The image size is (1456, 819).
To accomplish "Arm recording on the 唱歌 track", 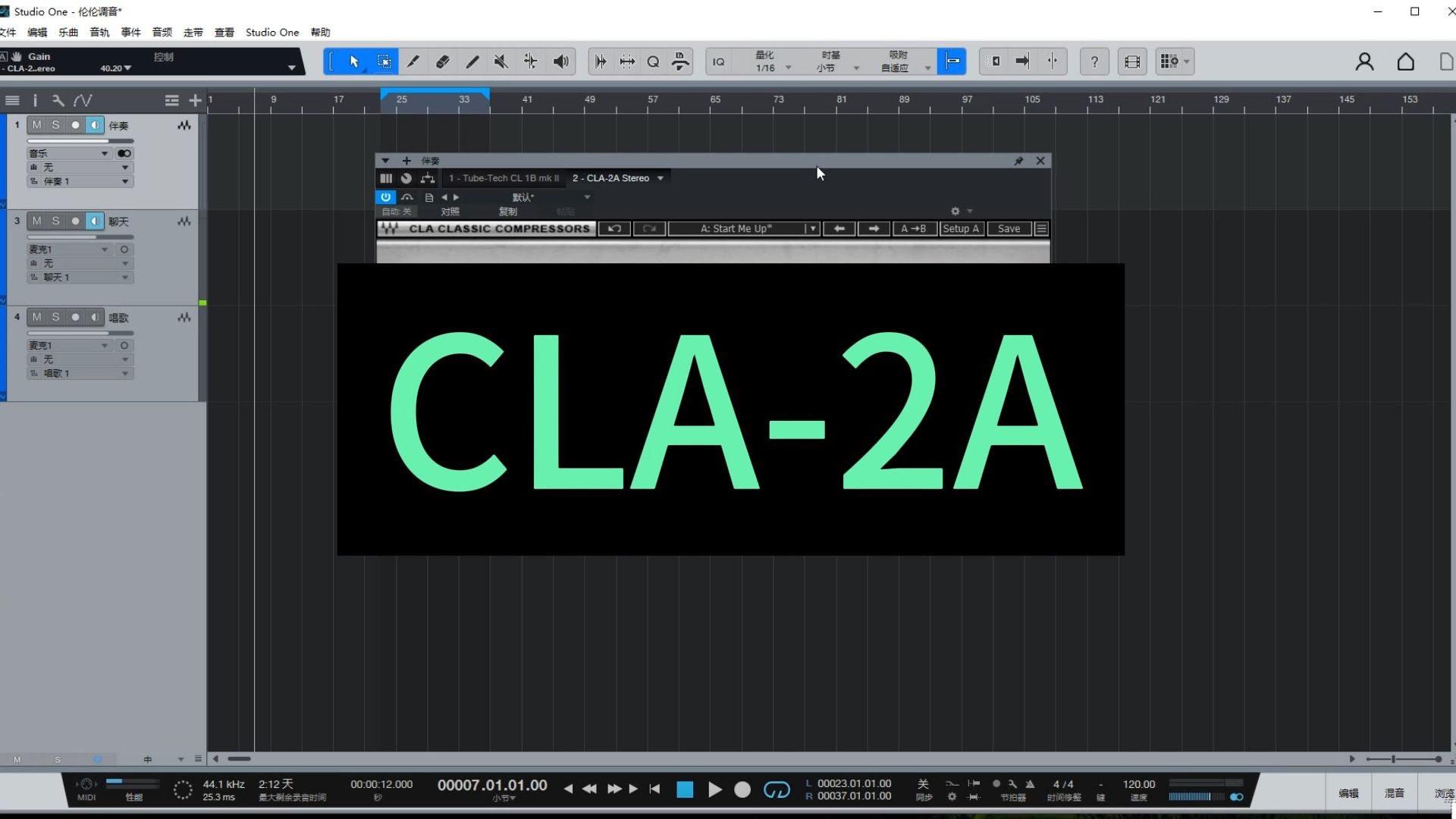I will (x=75, y=318).
